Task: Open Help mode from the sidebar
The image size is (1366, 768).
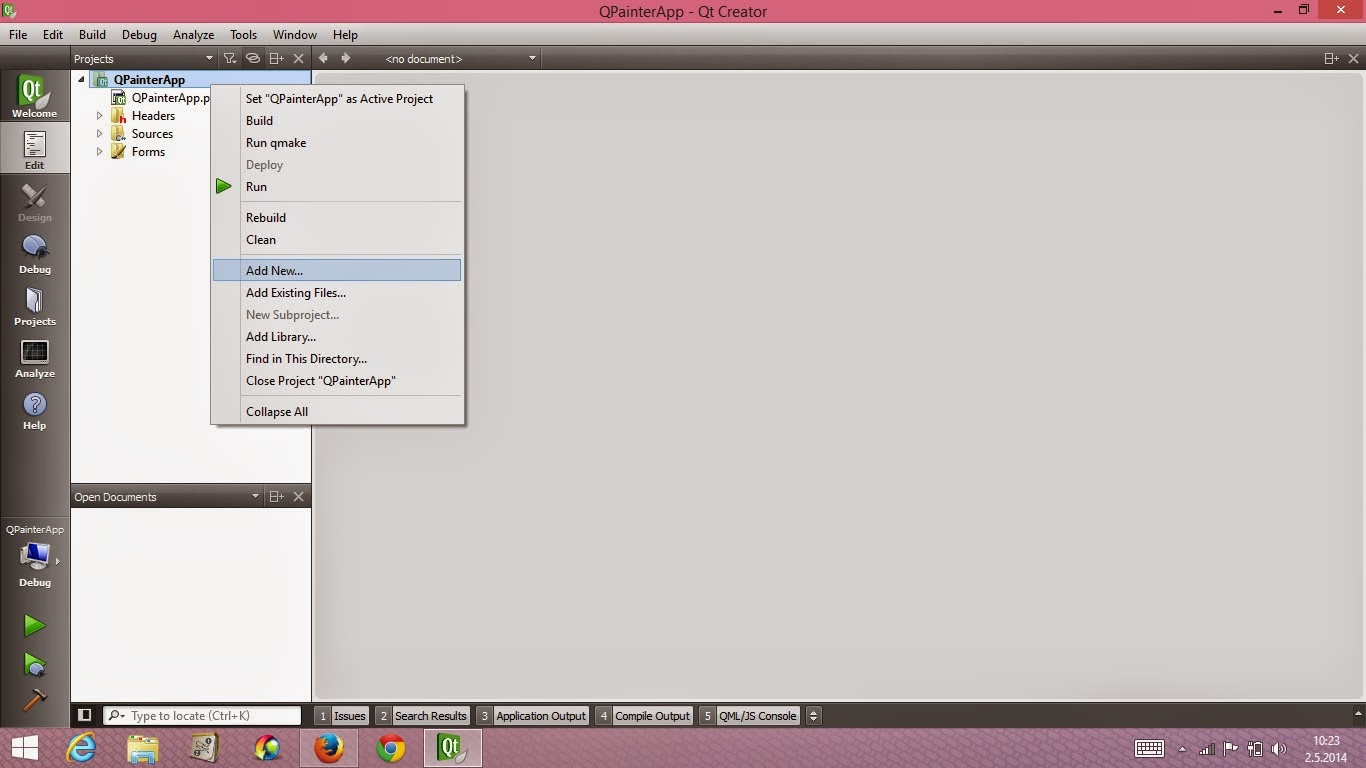Action: (x=34, y=408)
